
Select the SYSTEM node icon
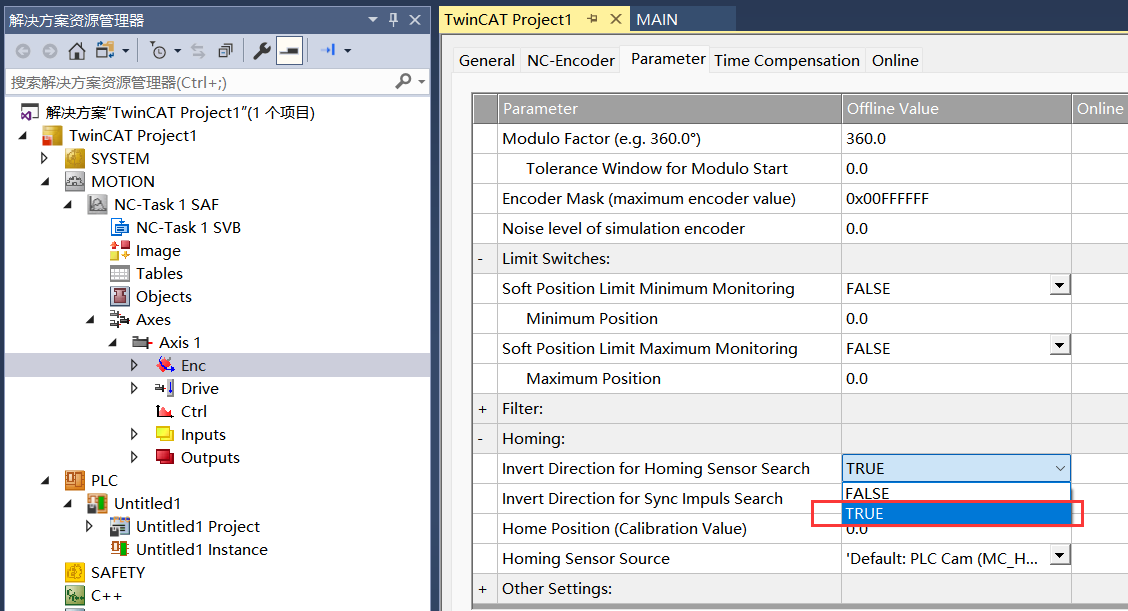[x=75, y=158]
